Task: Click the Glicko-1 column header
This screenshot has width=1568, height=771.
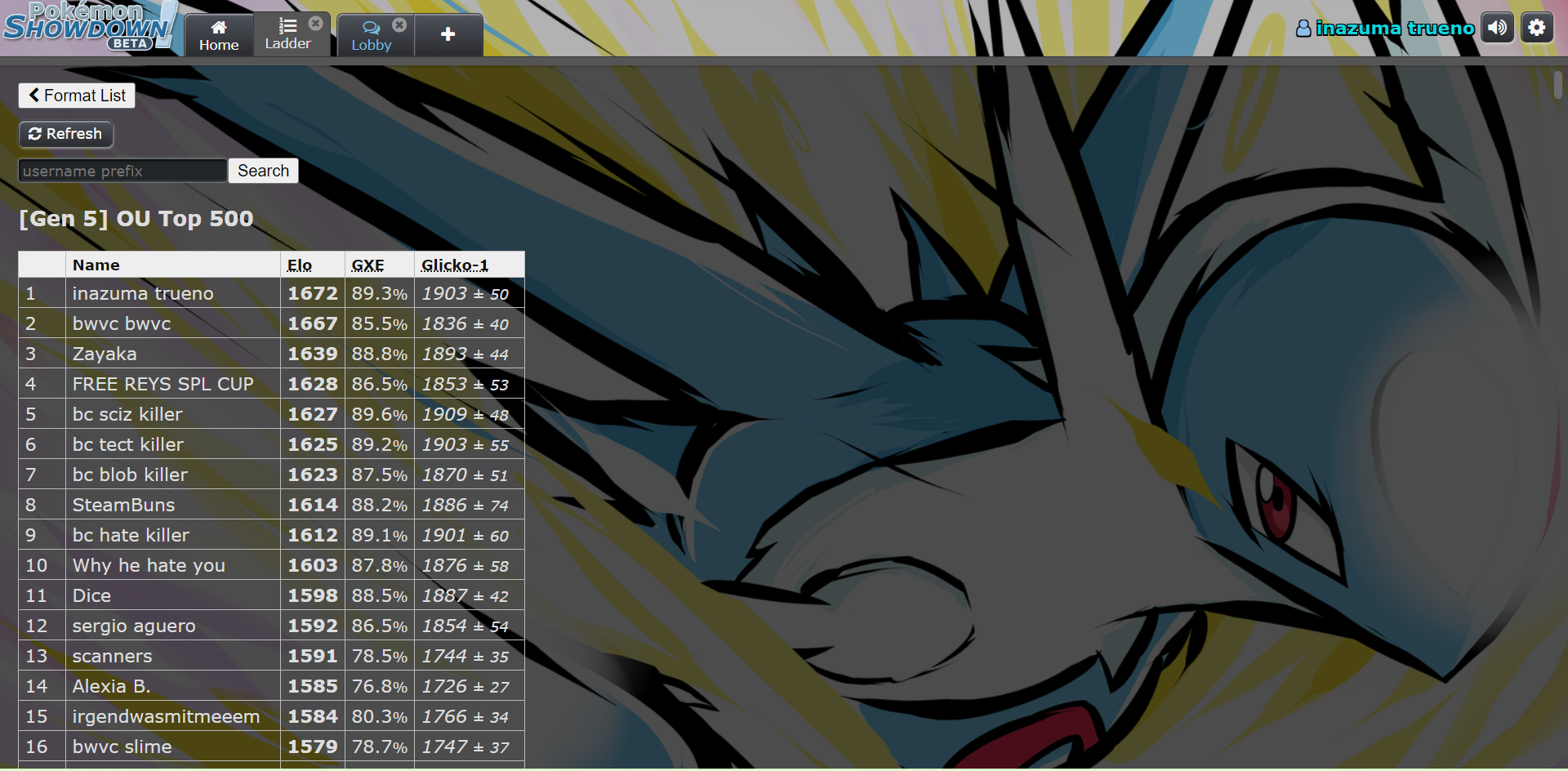Action: (455, 265)
